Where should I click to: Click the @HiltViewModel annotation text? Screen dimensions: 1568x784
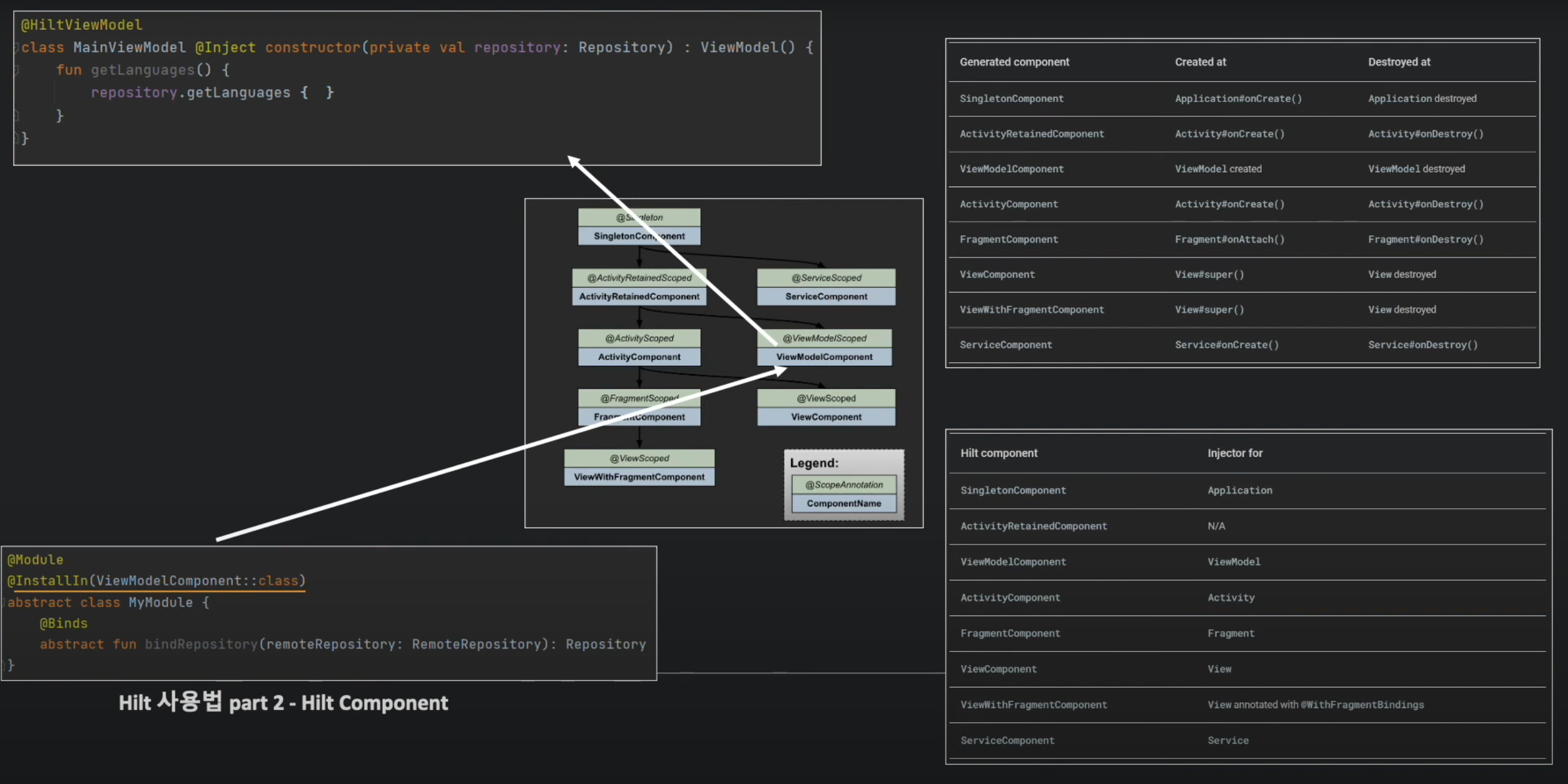click(82, 25)
